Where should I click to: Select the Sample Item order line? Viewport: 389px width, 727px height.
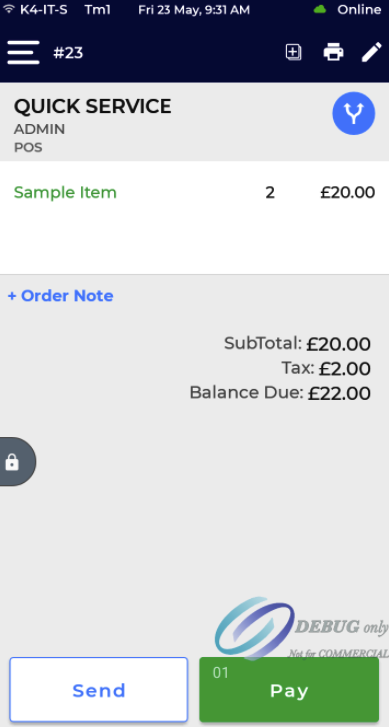click(x=194, y=192)
